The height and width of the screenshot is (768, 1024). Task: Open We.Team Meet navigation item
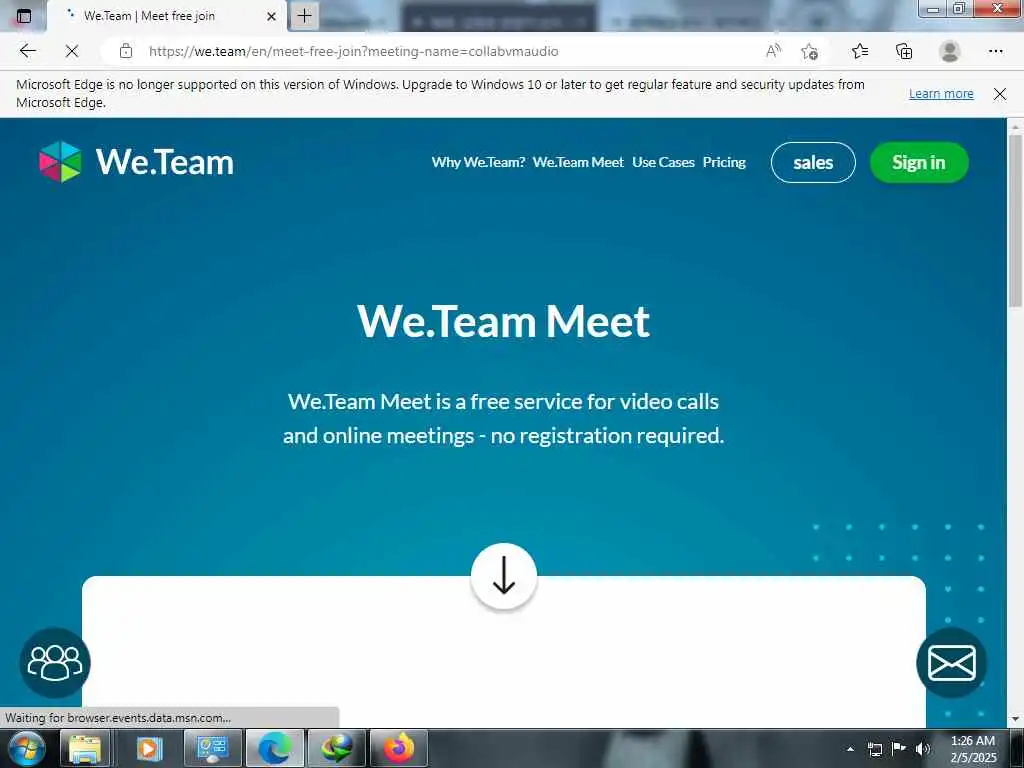click(578, 162)
